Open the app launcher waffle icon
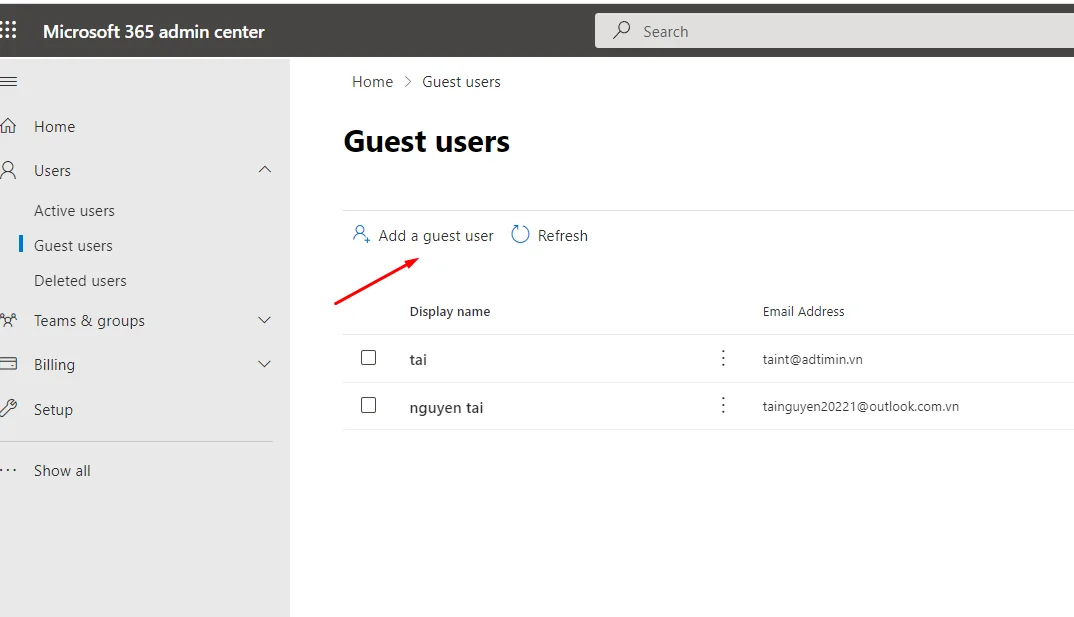This screenshot has width=1074, height=617. point(8,29)
